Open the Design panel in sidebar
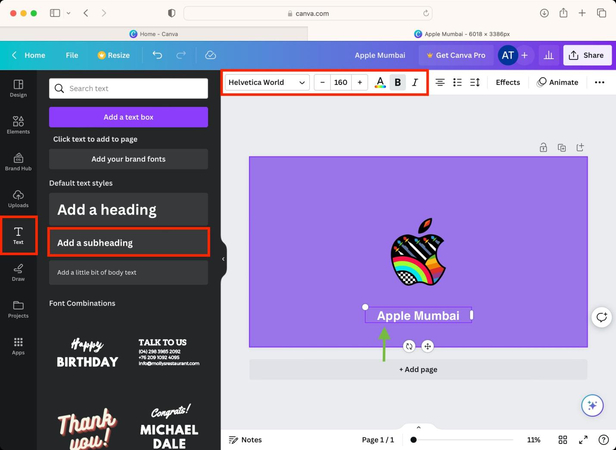This screenshot has height=450, width=616. tap(18, 88)
